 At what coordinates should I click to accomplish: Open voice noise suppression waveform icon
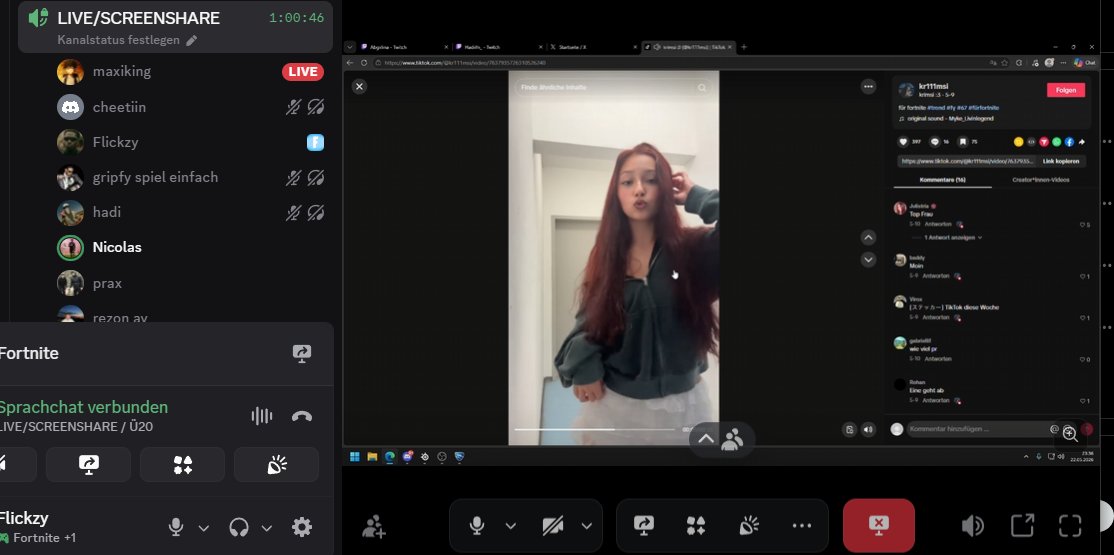(x=261, y=416)
